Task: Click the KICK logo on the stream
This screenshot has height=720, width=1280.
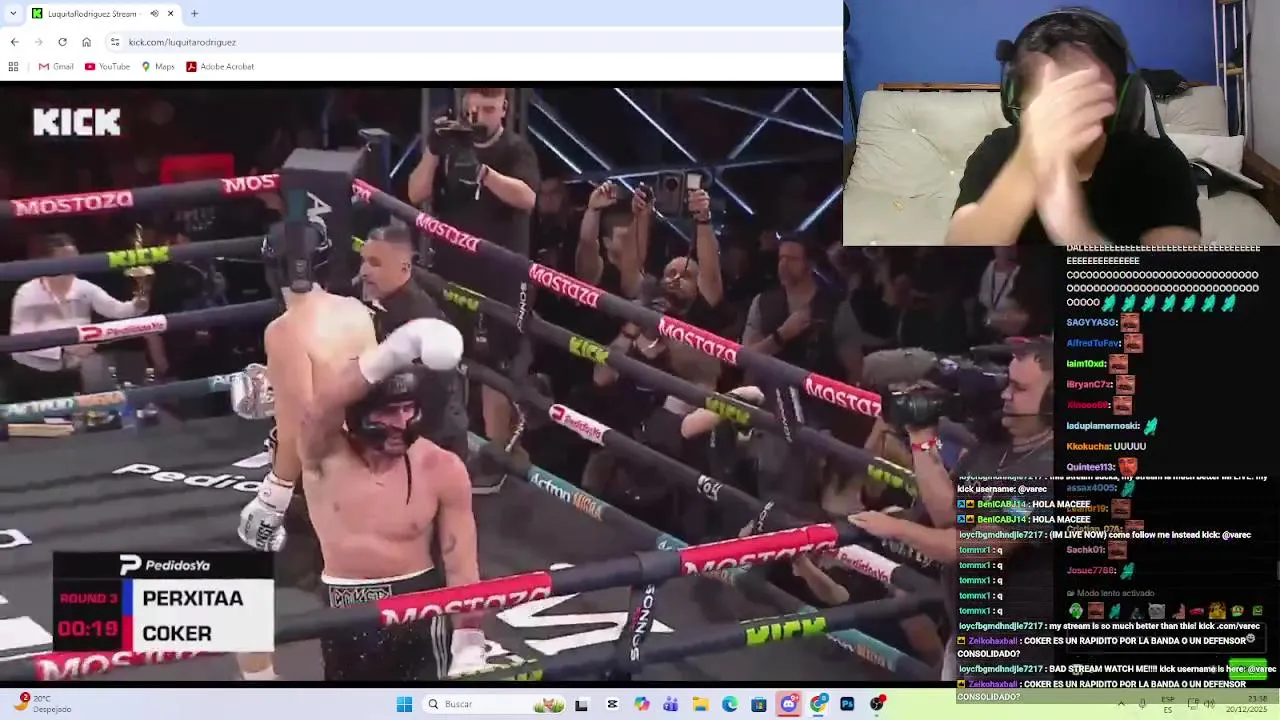Action: pos(76,122)
